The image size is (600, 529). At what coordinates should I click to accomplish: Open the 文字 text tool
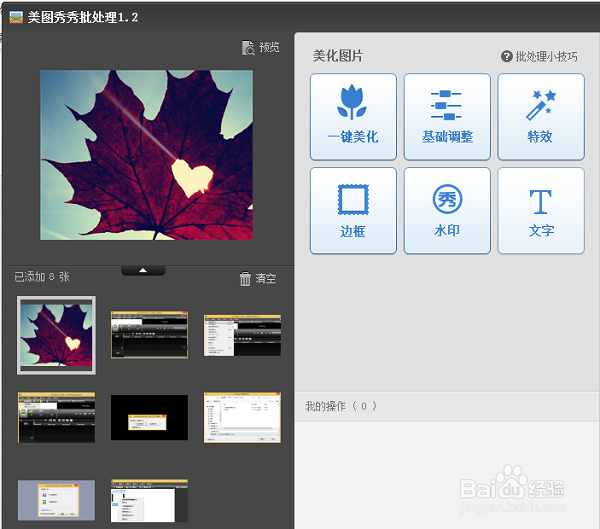click(x=541, y=211)
